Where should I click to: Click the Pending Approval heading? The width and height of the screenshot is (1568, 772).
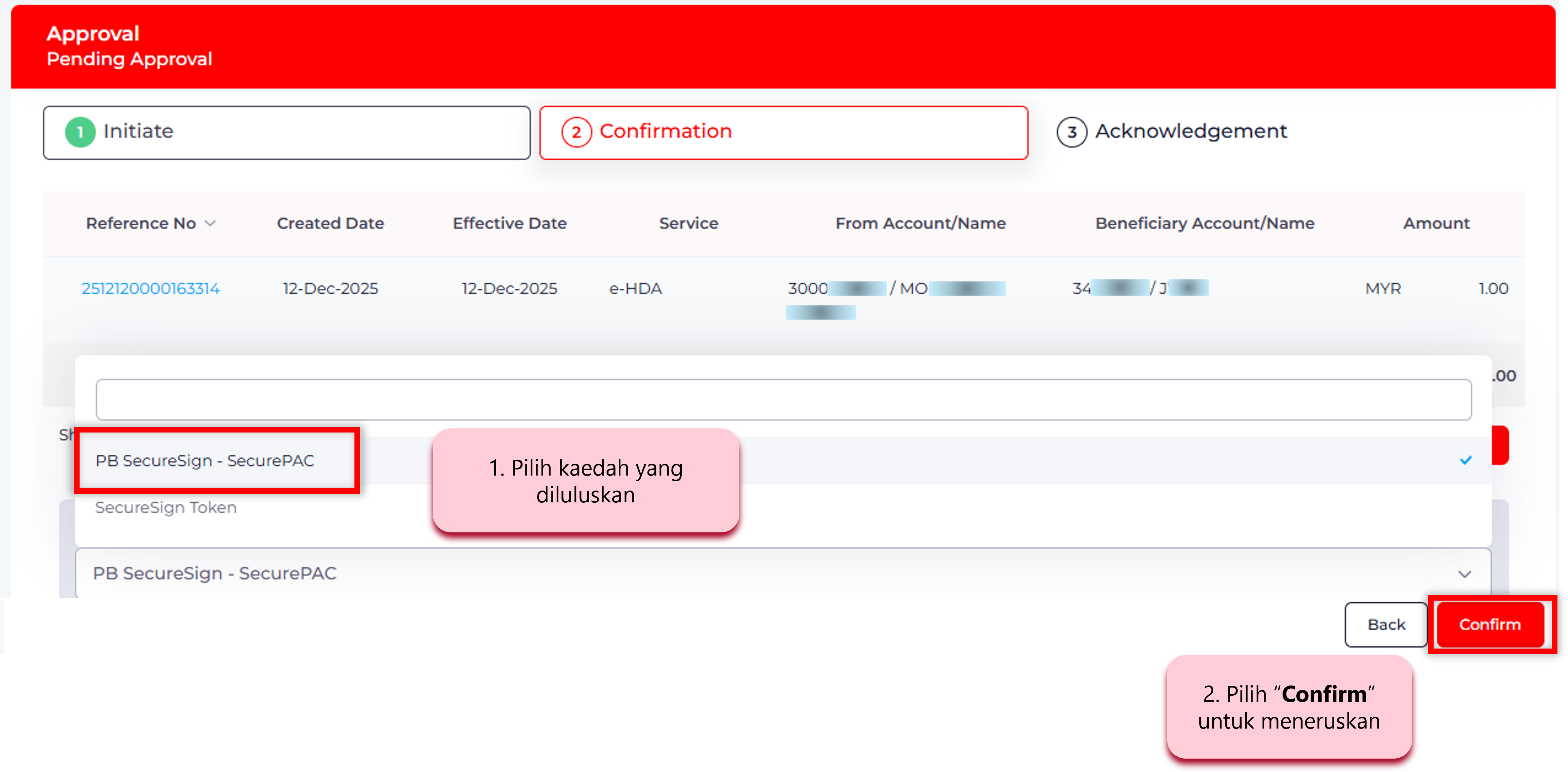129,59
